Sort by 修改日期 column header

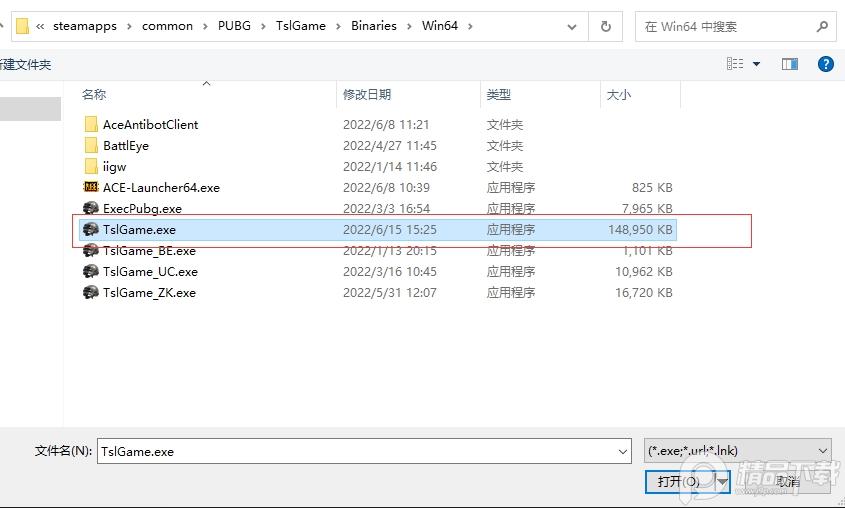click(367, 95)
